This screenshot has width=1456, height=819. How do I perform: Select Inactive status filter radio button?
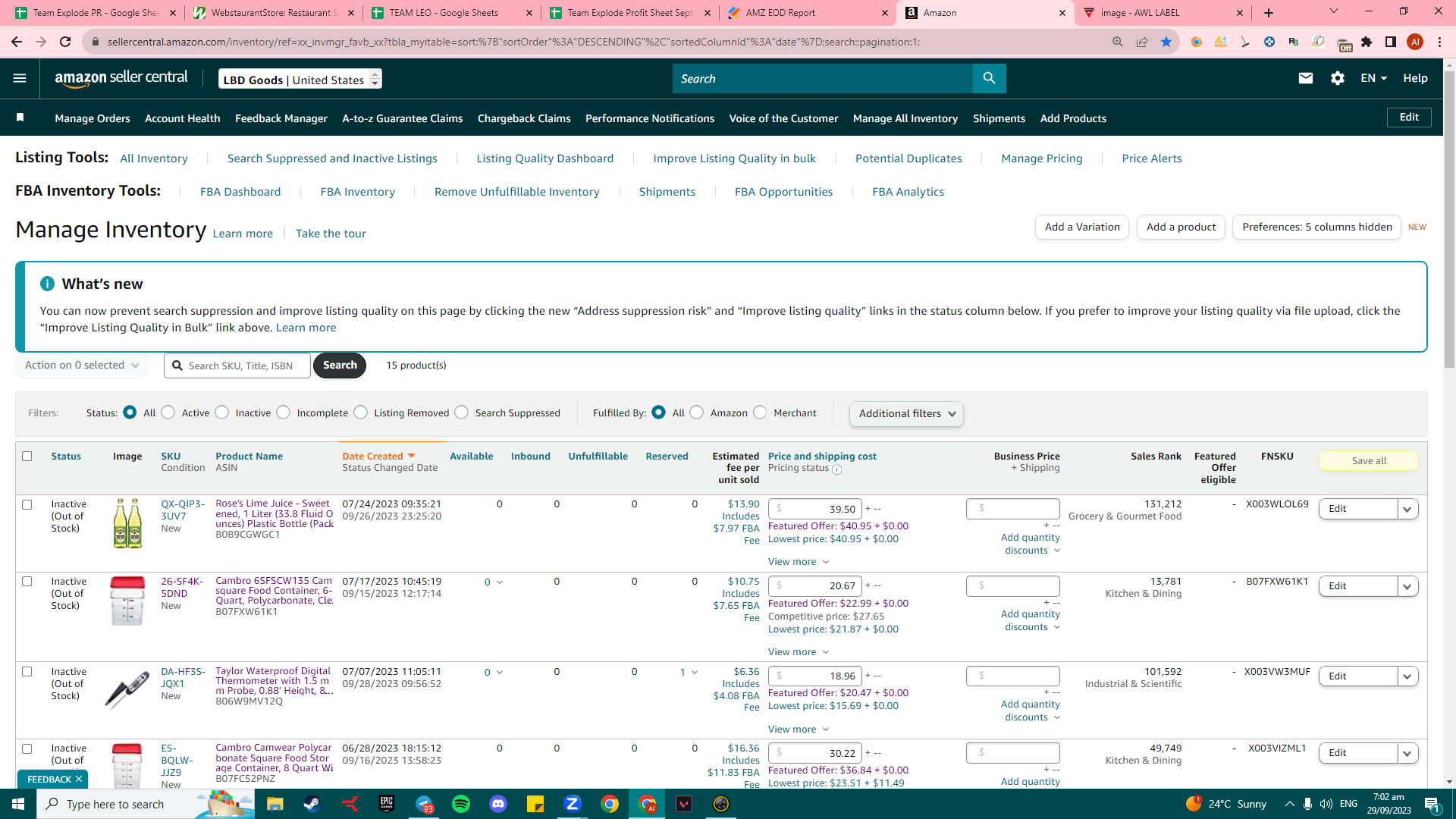(x=222, y=413)
